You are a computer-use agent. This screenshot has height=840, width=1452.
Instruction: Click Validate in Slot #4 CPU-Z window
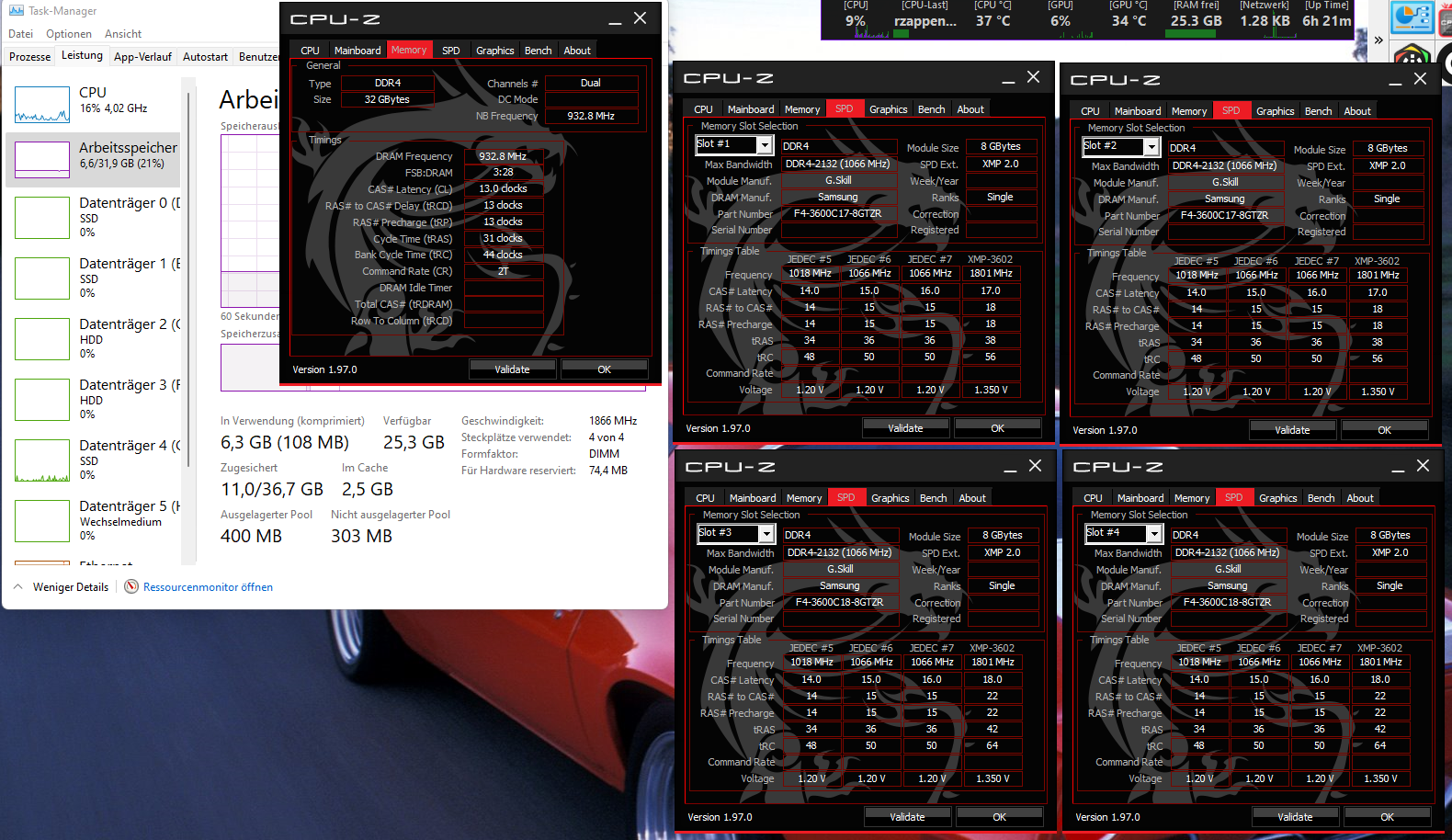point(1295,817)
